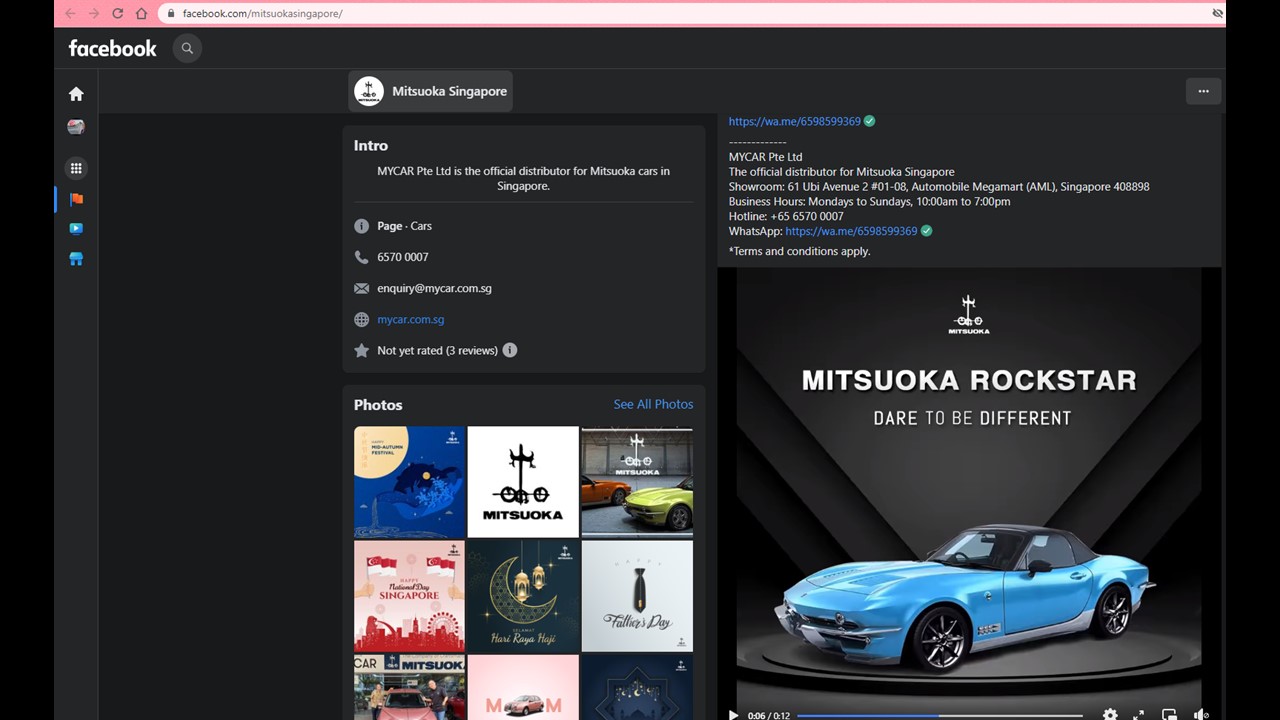
Task: Open the Mitsuoka showroom people photo
Action: [410, 687]
